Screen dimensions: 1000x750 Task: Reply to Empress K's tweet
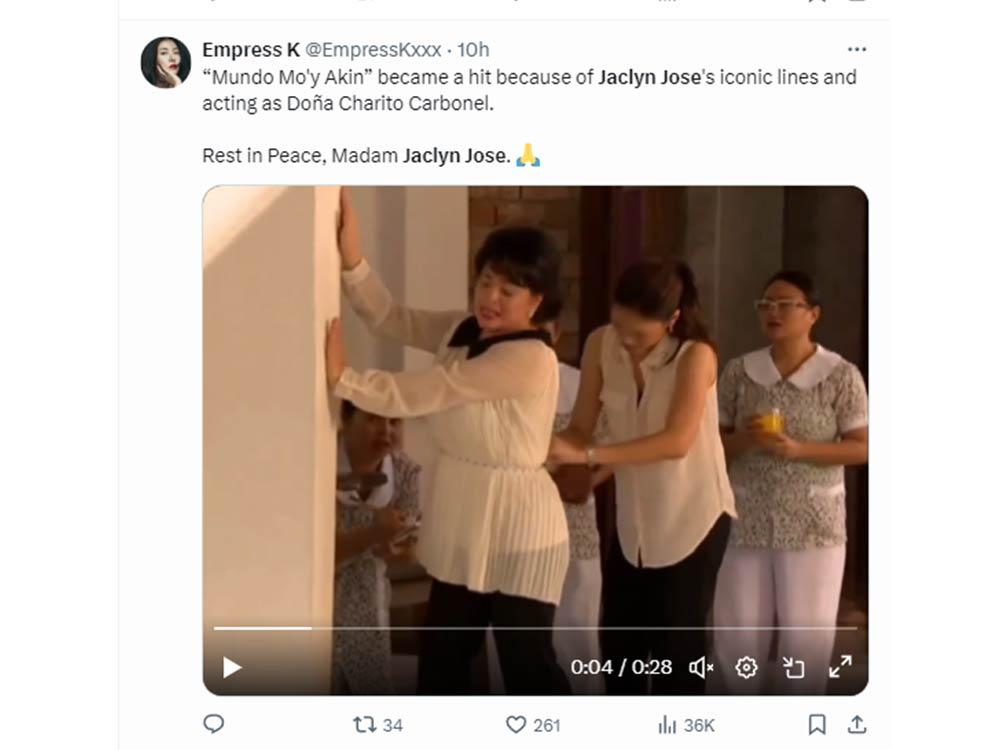pos(214,725)
